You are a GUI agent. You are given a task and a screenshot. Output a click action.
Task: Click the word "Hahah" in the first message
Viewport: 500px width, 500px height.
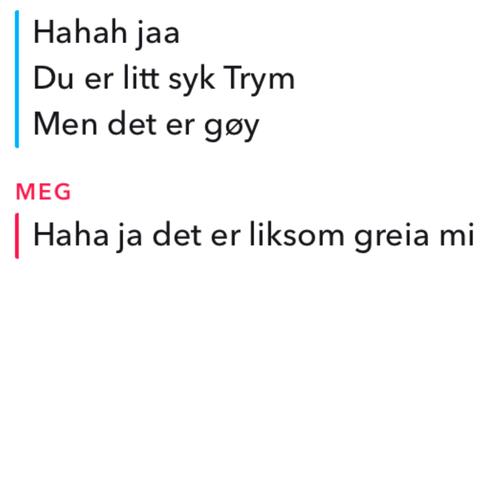[x=80, y=32]
